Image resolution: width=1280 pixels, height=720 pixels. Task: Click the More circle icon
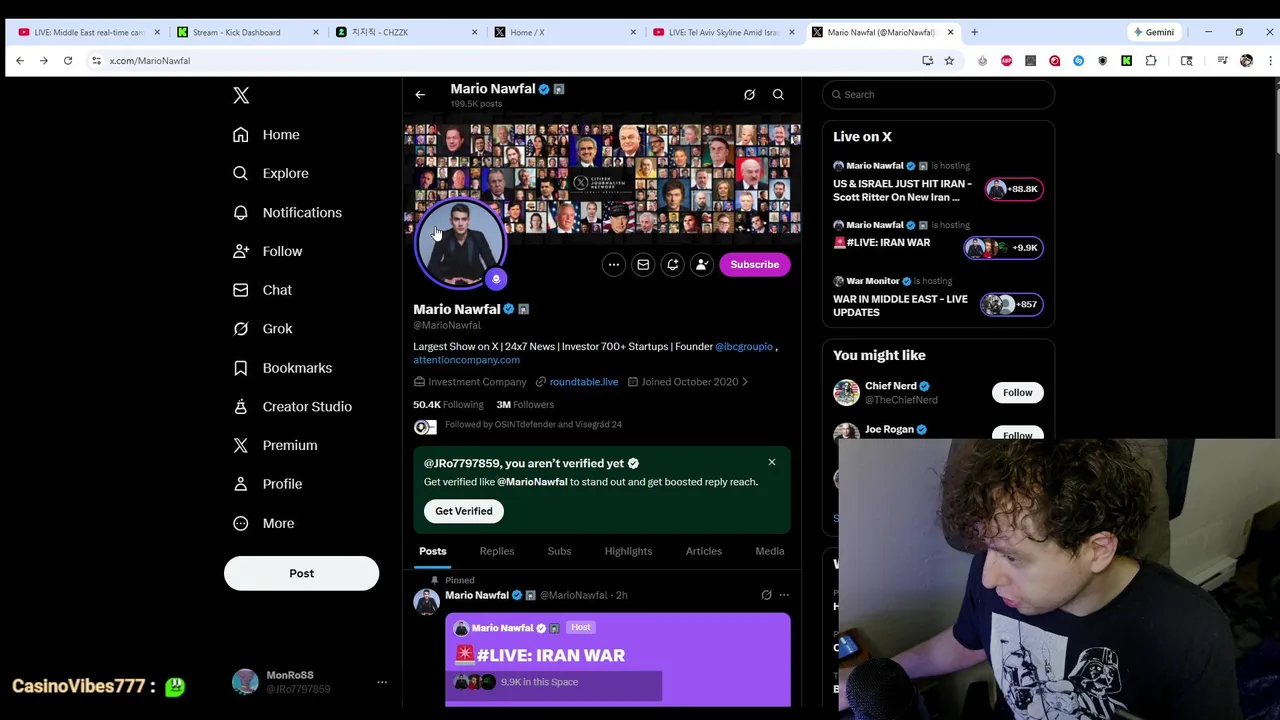[x=240, y=523]
